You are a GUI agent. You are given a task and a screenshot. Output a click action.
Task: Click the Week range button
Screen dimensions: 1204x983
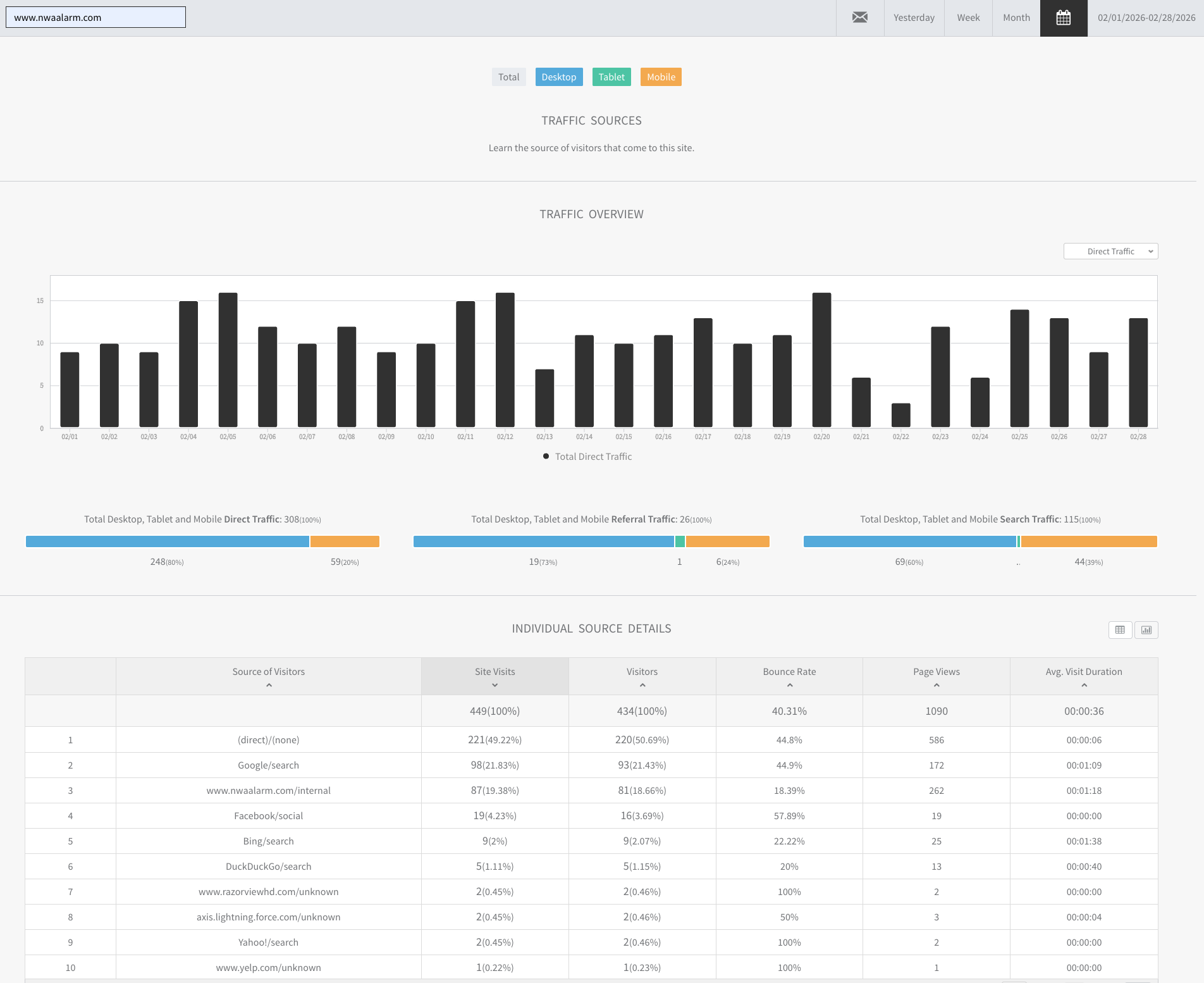967,18
